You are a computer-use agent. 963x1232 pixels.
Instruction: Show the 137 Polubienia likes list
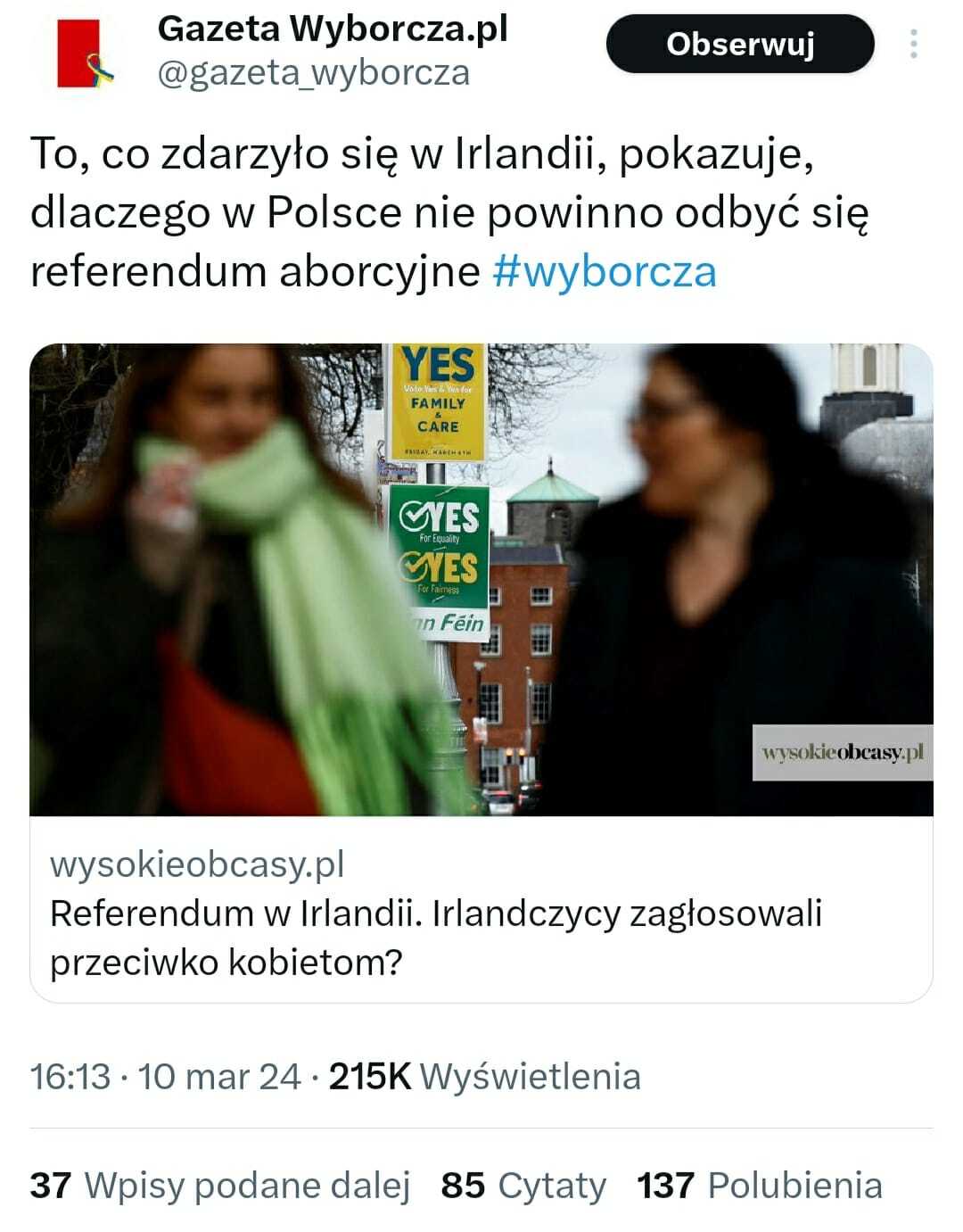coord(760,1186)
